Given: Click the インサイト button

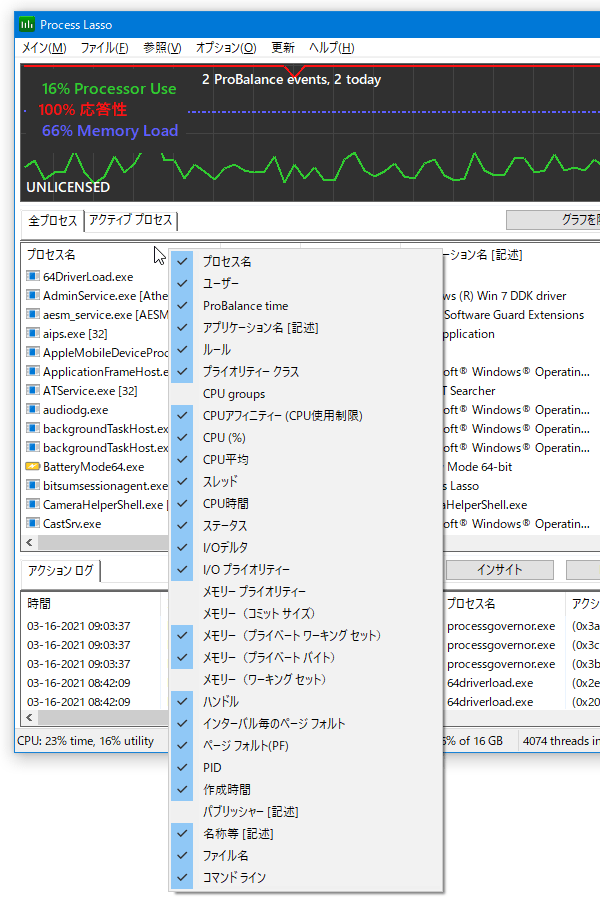Looking at the screenshot, I should pos(499,570).
